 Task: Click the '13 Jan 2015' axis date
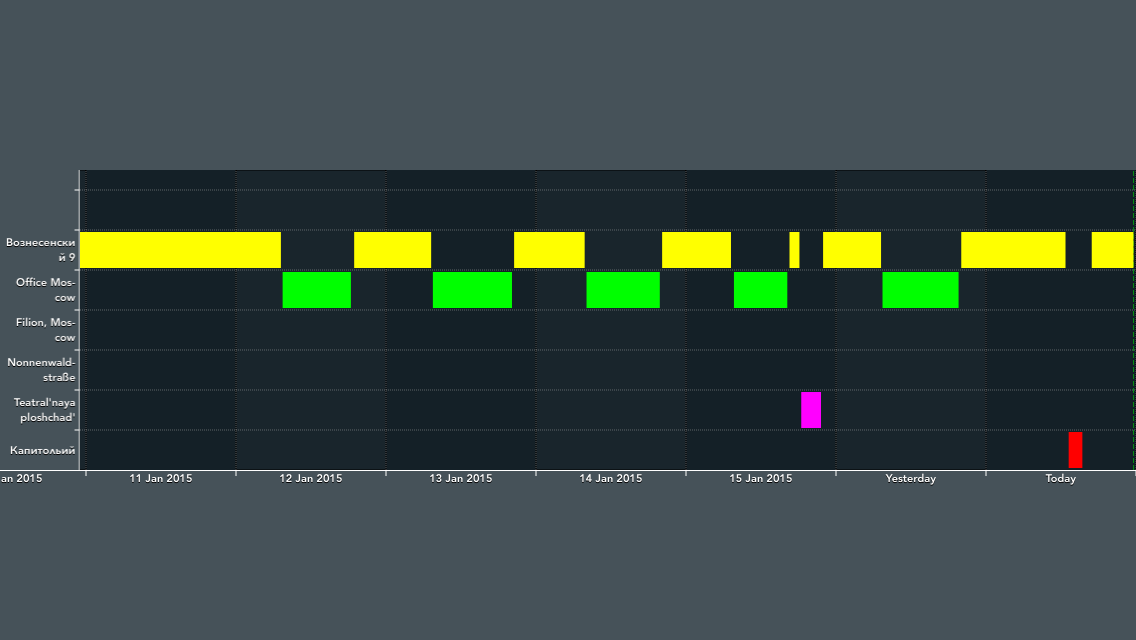click(x=461, y=478)
